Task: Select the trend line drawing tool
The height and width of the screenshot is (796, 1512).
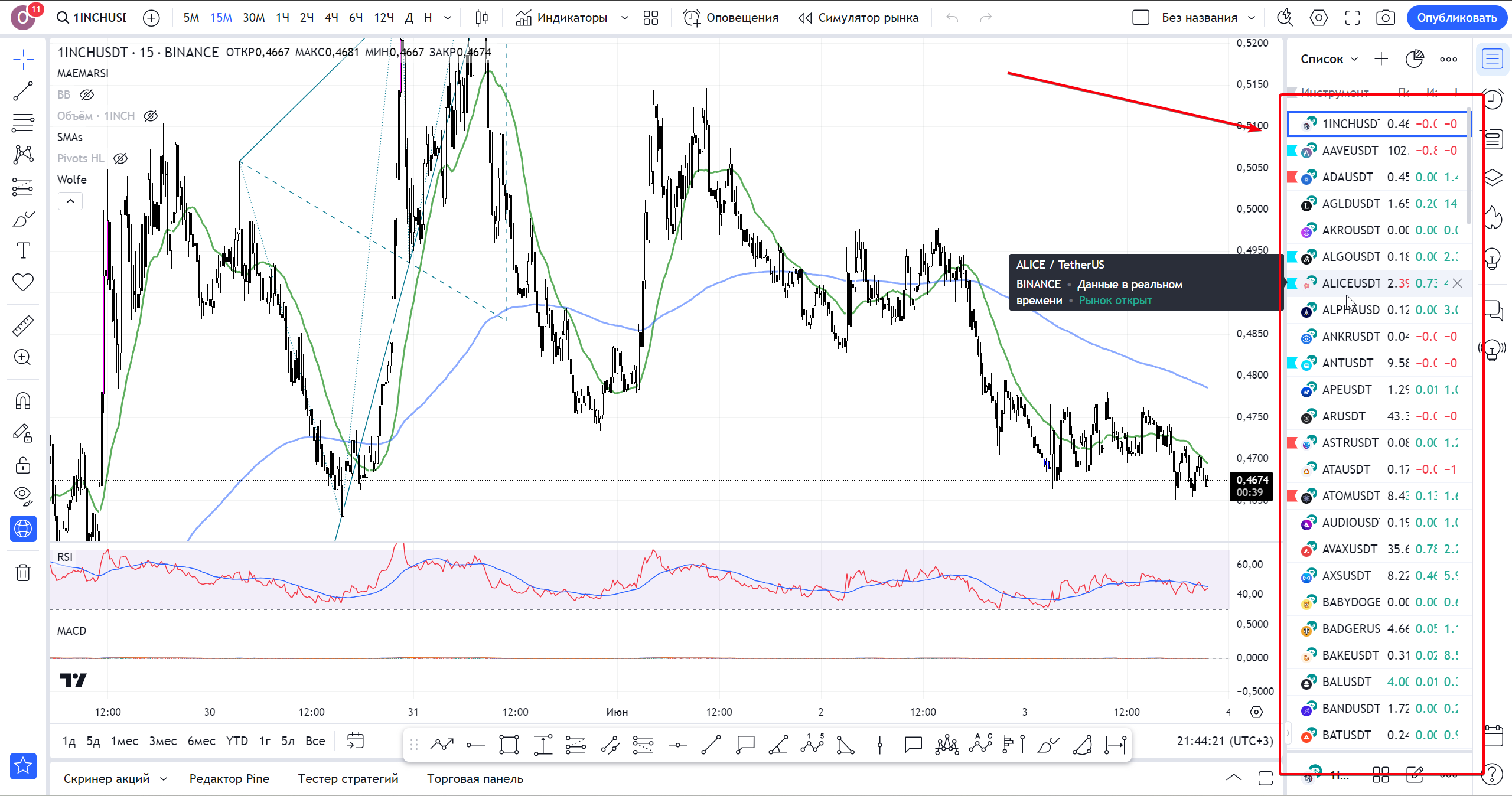Action: point(23,92)
